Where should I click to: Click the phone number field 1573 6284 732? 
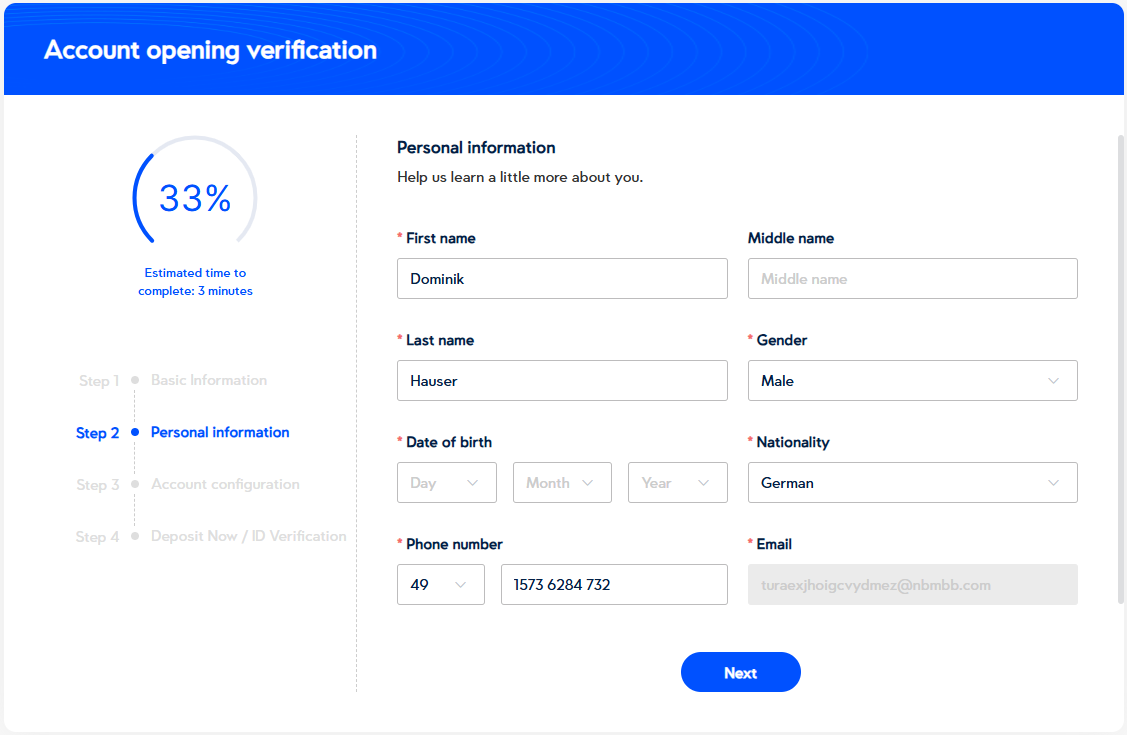click(x=614, y=585)
